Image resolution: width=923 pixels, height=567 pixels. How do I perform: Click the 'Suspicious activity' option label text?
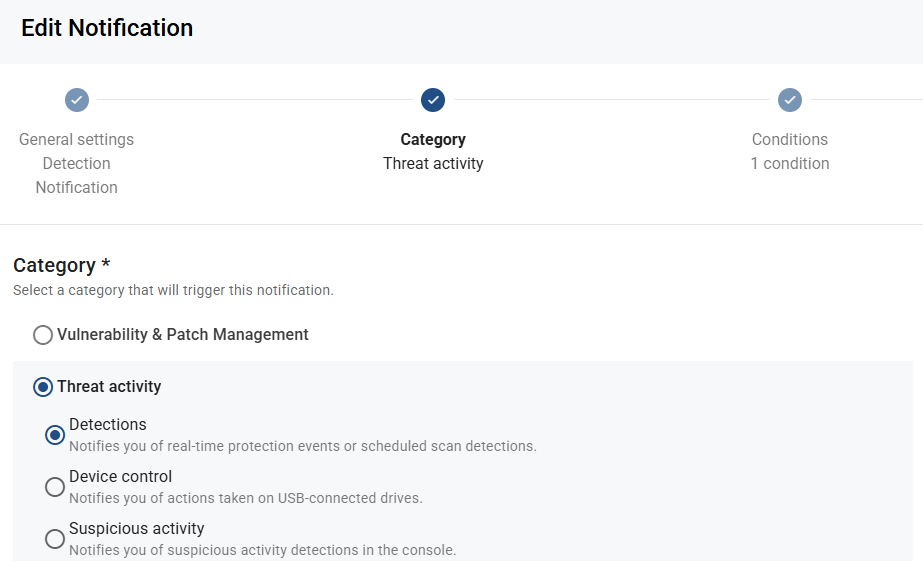(x=137, y=529)
